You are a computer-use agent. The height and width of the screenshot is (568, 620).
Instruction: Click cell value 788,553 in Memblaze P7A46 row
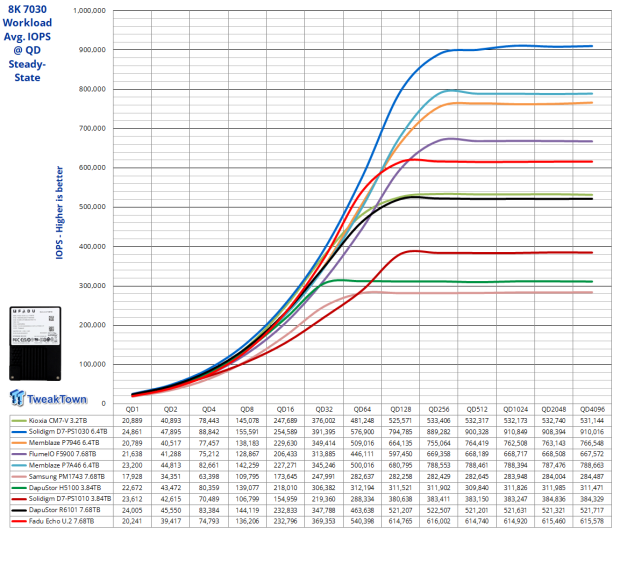[x=439, y=466]
